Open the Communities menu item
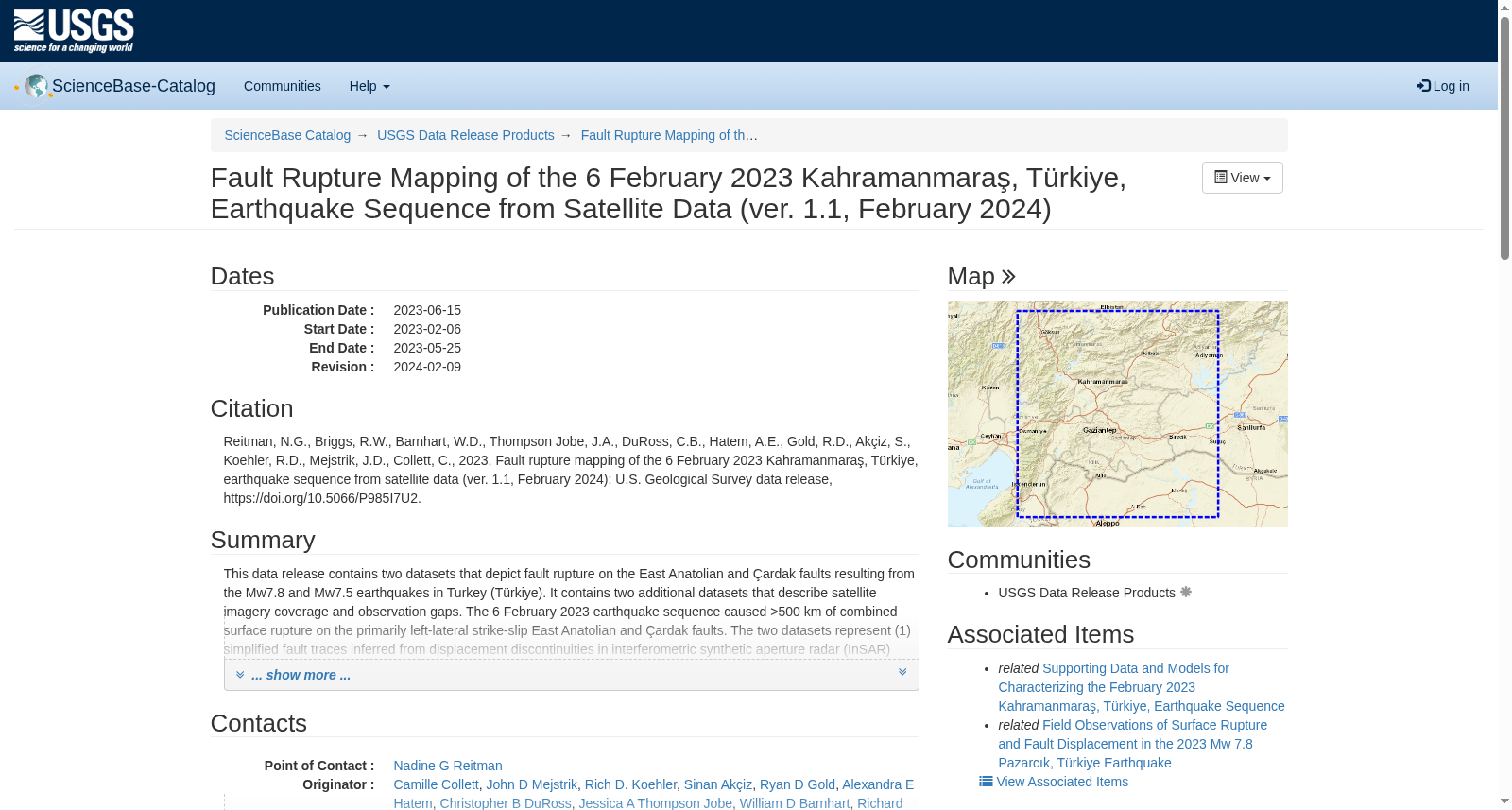 coord(282,86)
